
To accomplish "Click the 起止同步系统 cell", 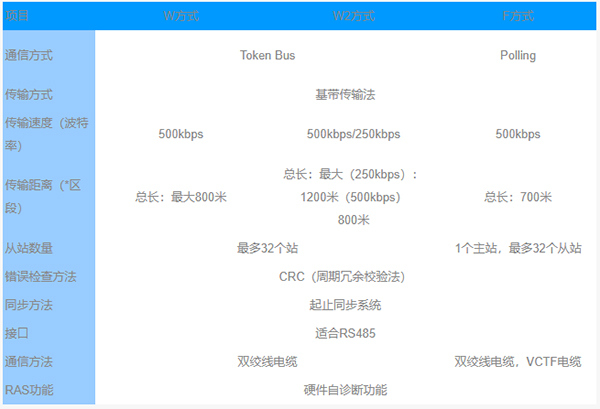I will pos(345,304).
